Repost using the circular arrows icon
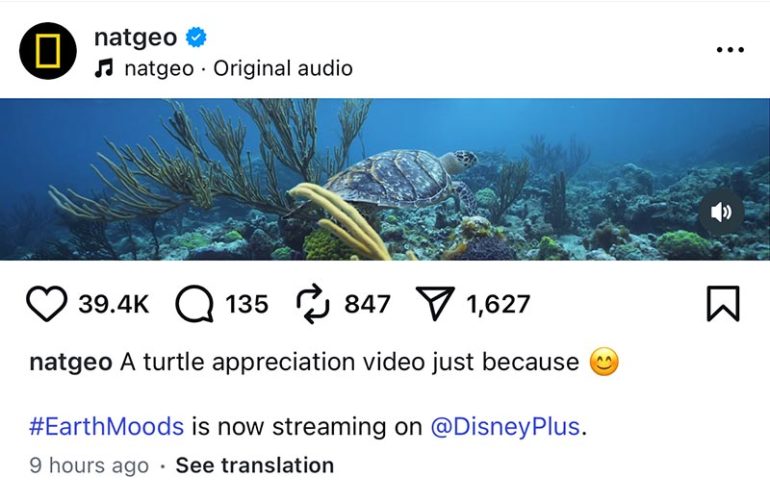This screenshot has width=770, height=502. click(x=314, y=304)
